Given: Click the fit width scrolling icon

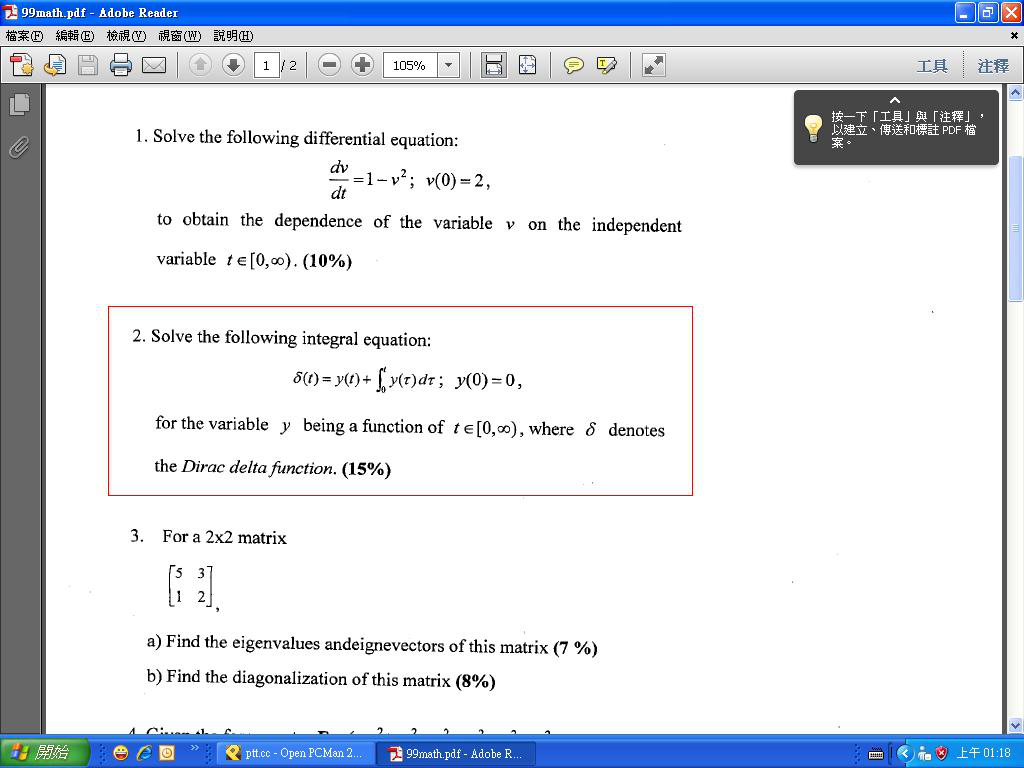Looking at the screenshot, I should click(494, 65).
